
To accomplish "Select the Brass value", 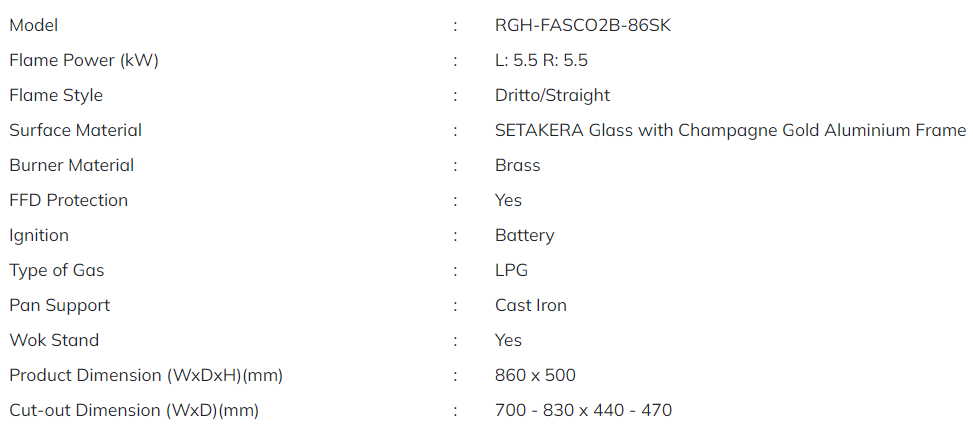I will coord(518,166).
